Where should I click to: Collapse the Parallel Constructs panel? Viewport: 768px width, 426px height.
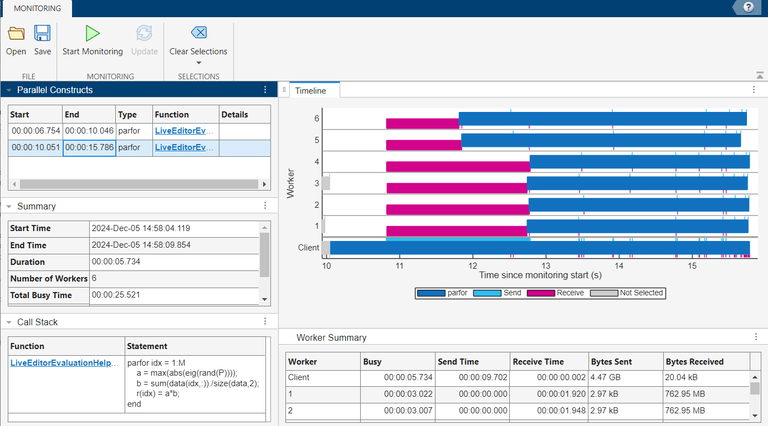click(x=9, y=90)
